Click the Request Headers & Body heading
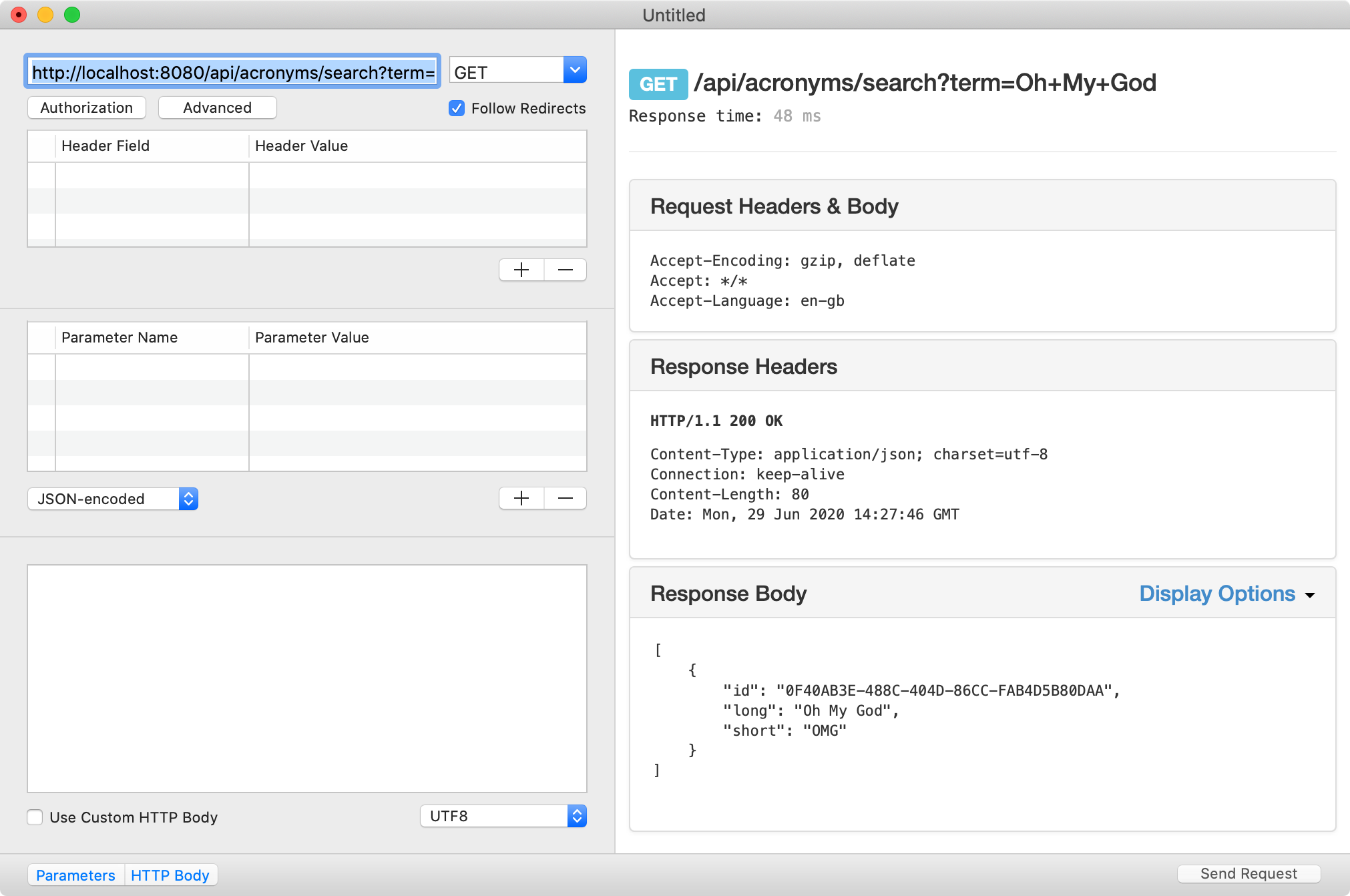This screenshot has width=1350, height=896. pos(774,206)
